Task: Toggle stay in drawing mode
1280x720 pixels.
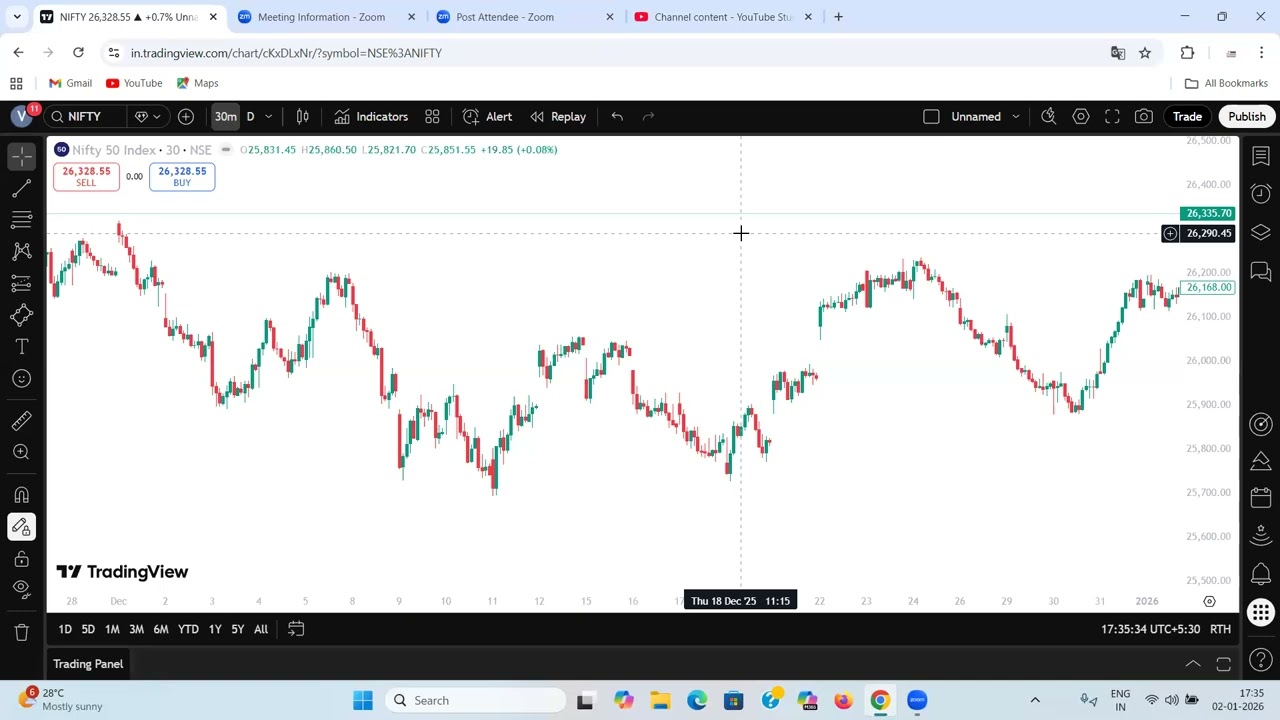Action: click(x=21, y=527)
